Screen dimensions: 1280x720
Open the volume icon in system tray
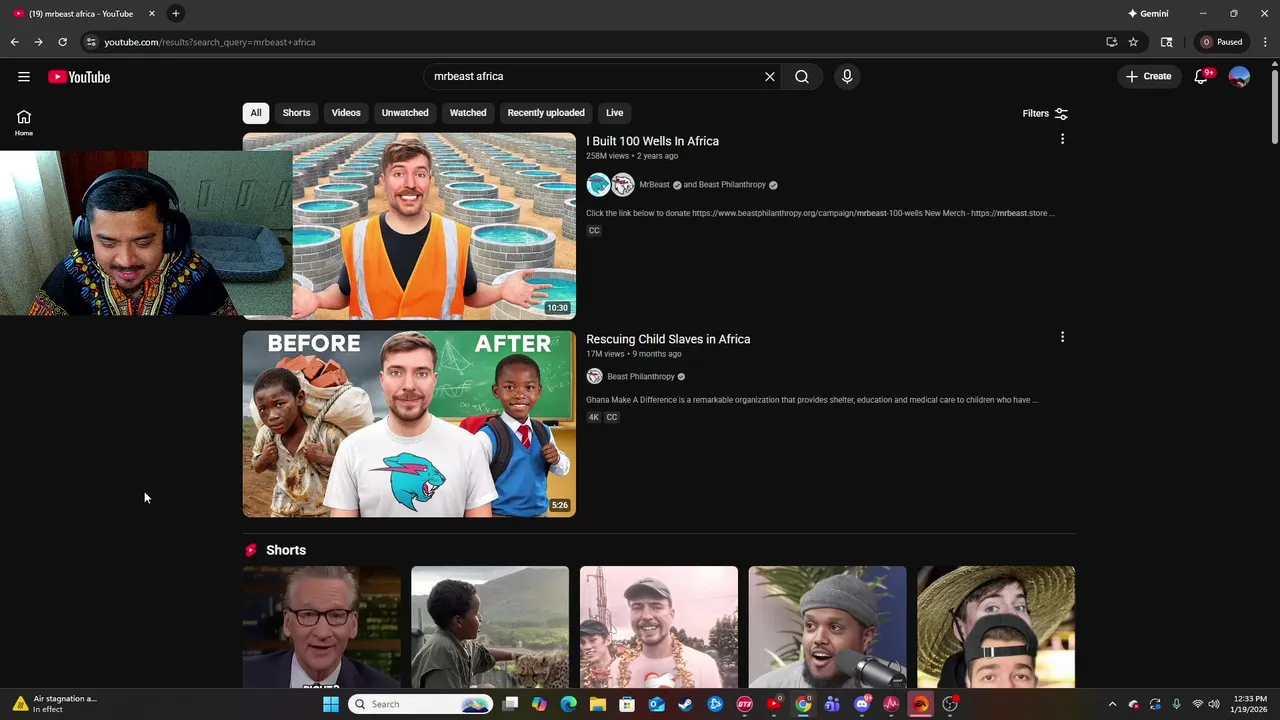pos(1213,704)
